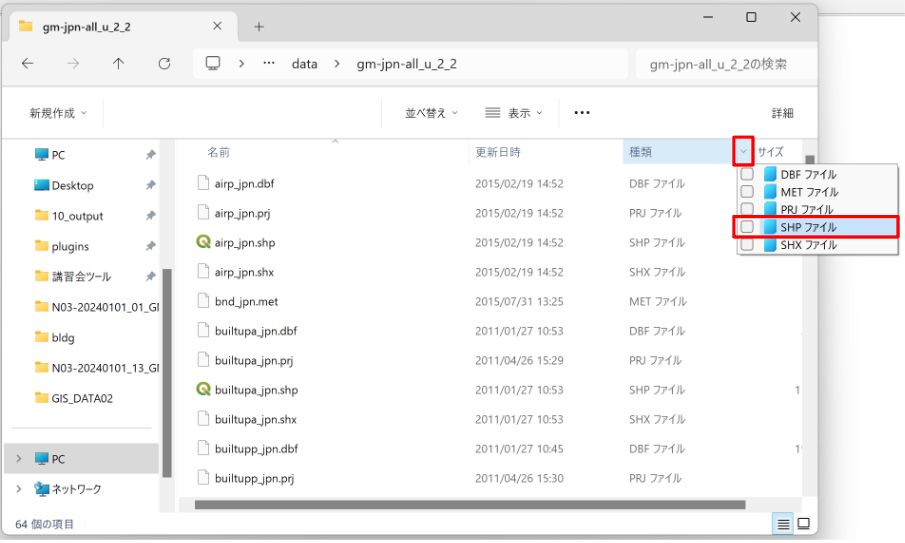This screenshot has width=905, height=543.
Task: Select file airp_jpn.prj
Action: 242,213
